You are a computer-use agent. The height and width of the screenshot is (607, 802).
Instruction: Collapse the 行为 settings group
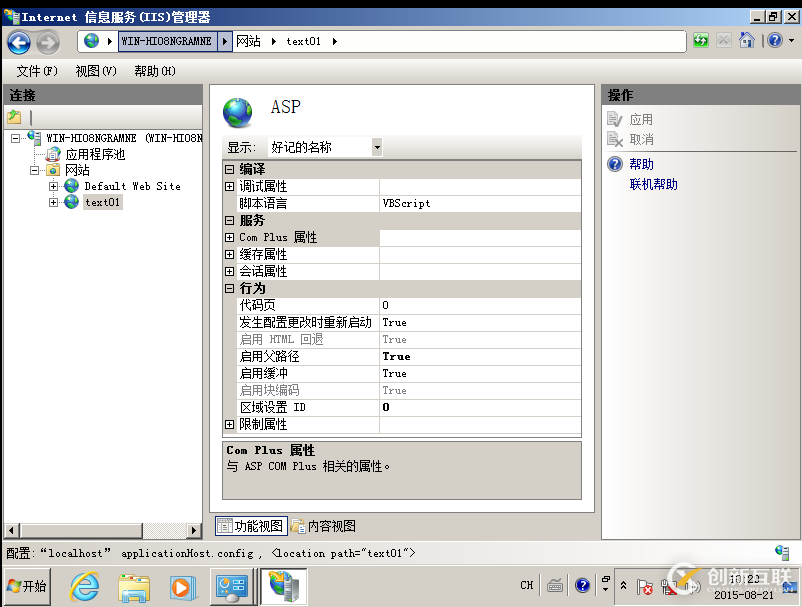229,288
